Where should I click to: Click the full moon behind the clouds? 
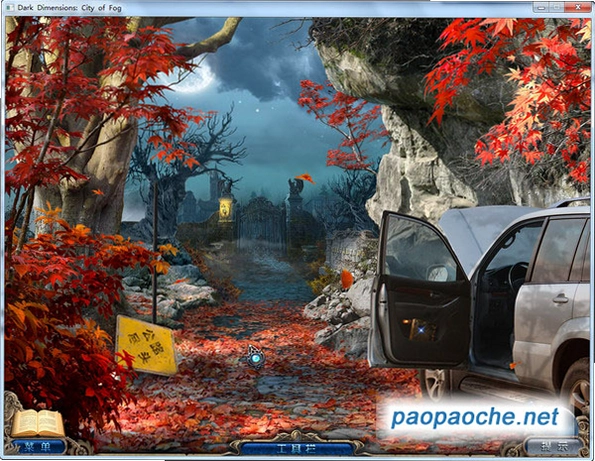(x=192, y=77)
